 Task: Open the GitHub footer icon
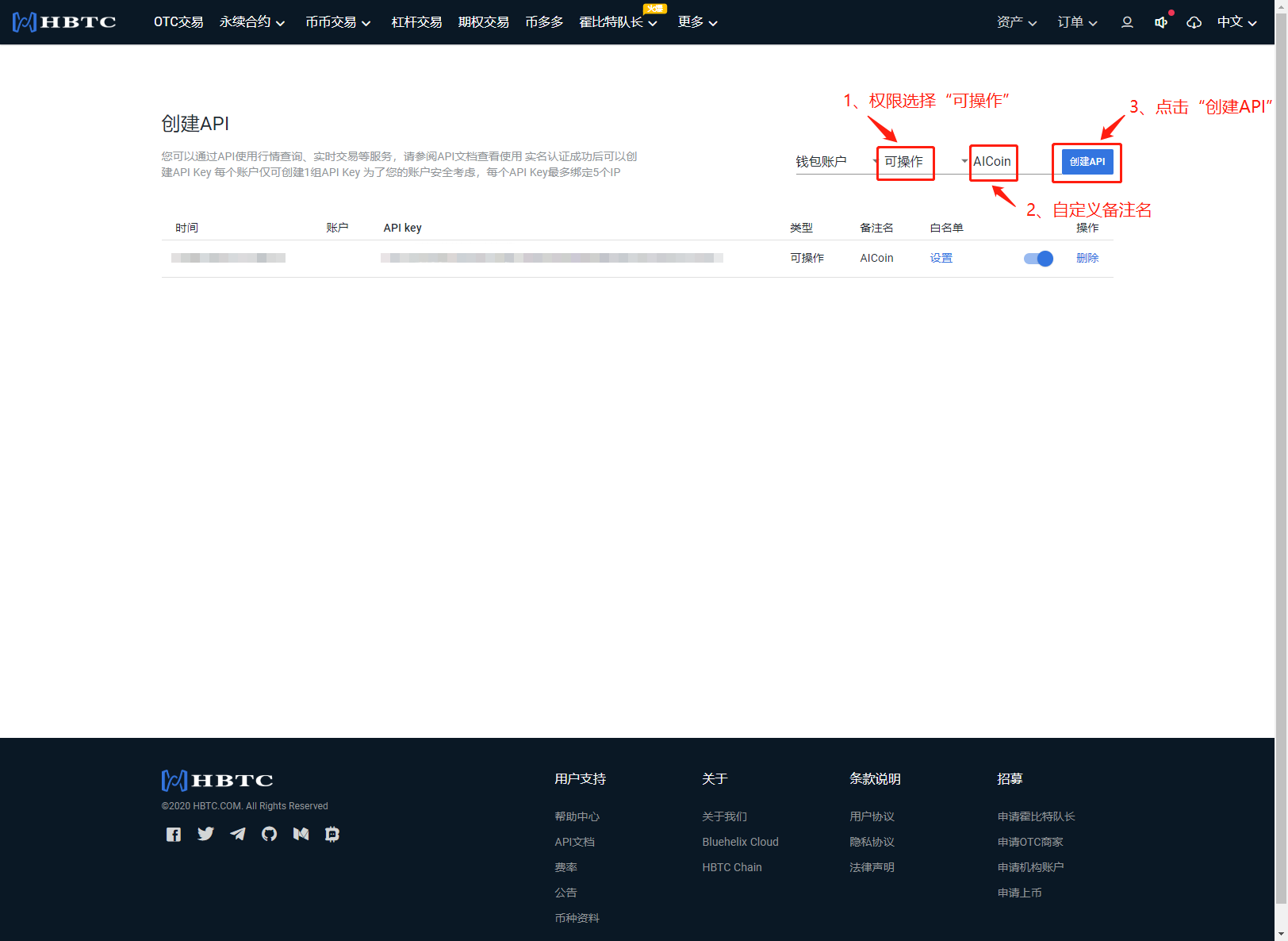coord(269,834)
